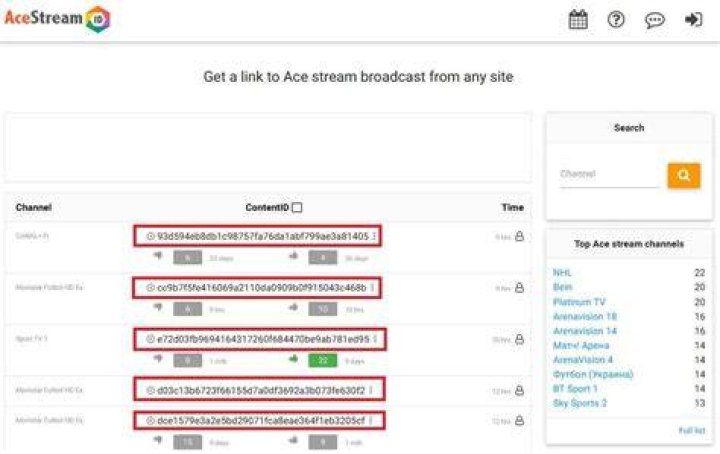
Task: Click the Time column header
Action: [x=512, y=207]
